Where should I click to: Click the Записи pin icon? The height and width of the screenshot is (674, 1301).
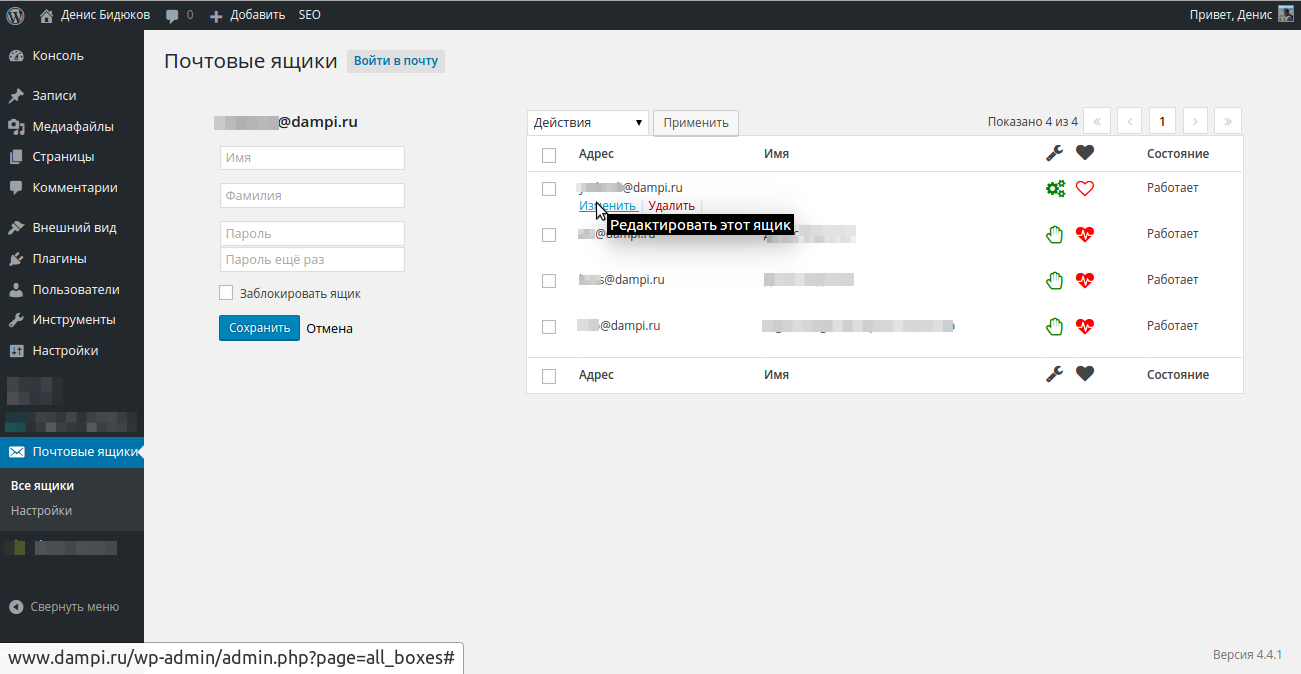(16, 96)
